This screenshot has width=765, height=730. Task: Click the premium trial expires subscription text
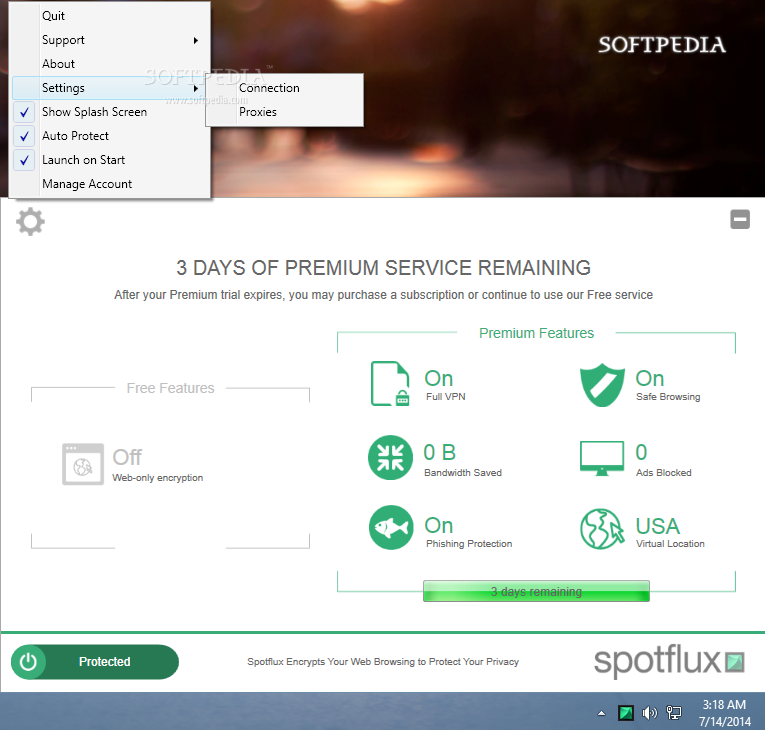[383, 295]
